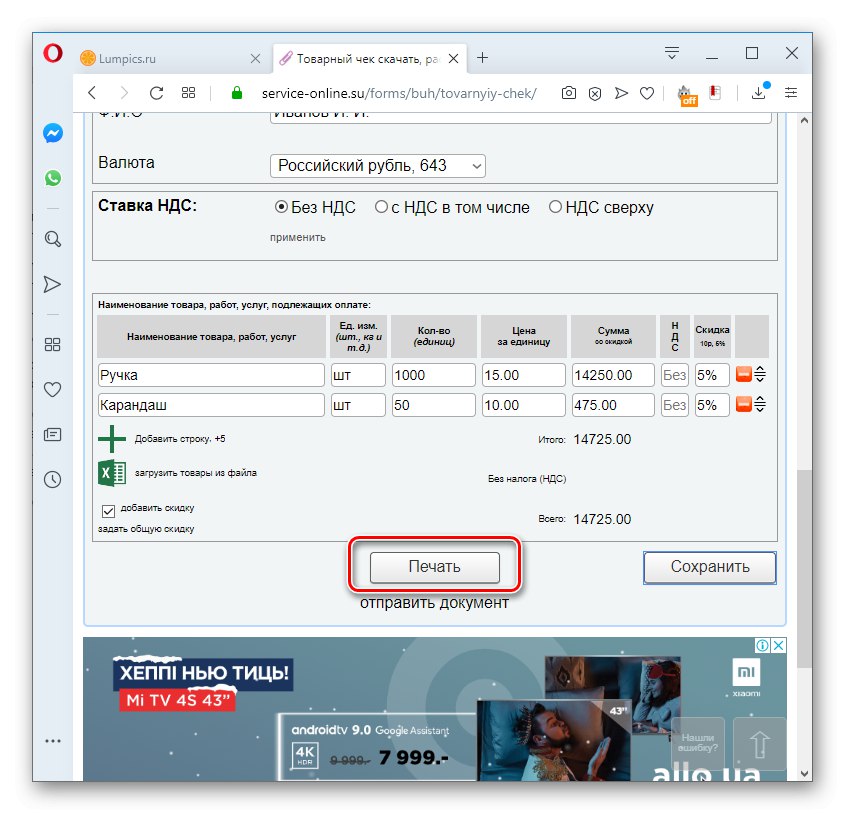Screen dimensions: 845x814
Task: Go forward to the next page
Action: tap(124, 93)
